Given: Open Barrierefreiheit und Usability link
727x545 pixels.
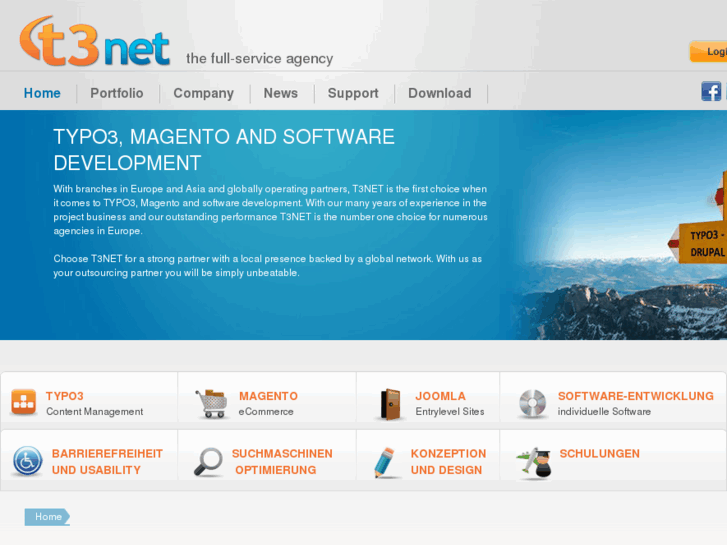Looking at the screenshot, I should click(107, 462).
